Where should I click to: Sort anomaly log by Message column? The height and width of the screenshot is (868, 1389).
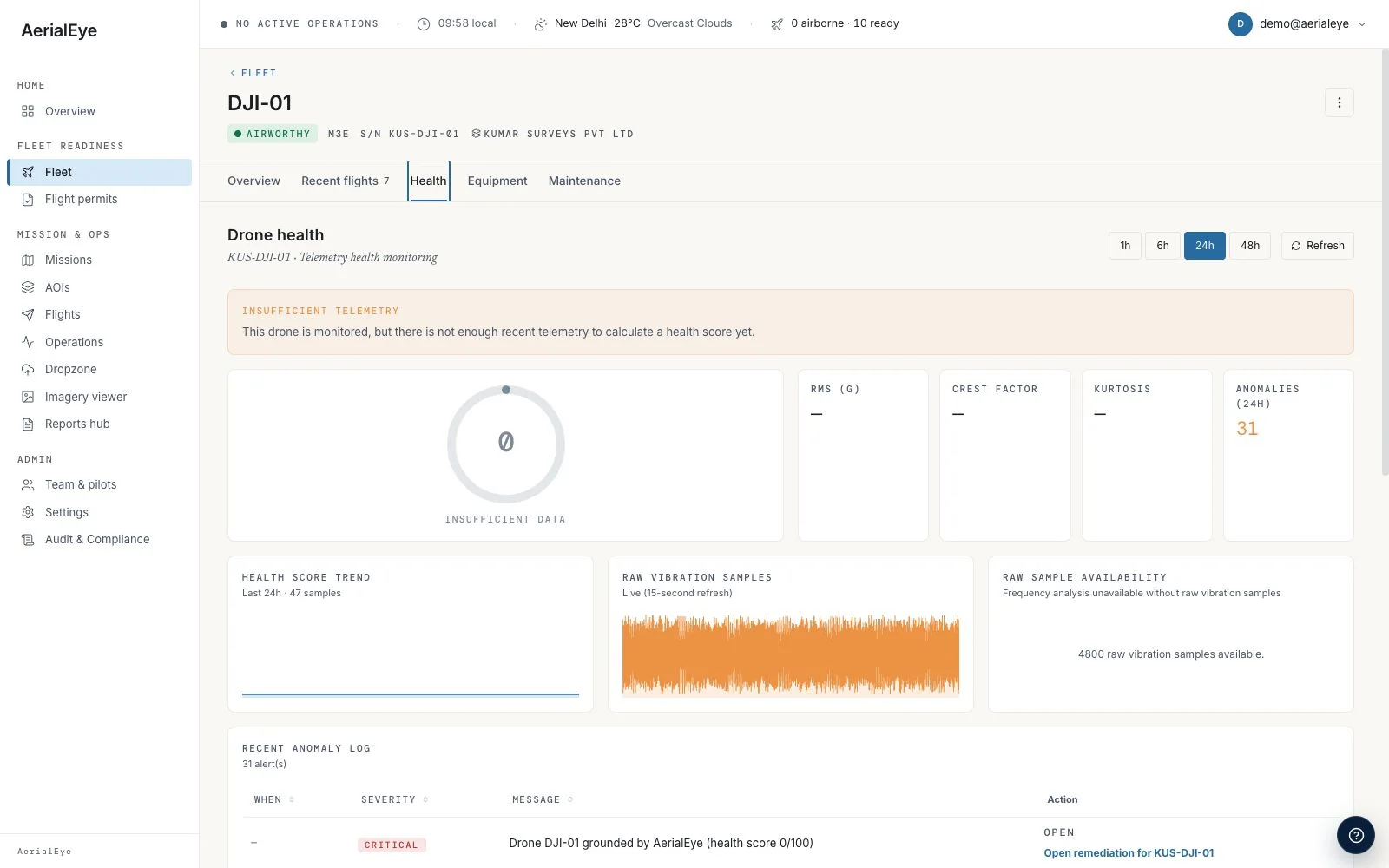pyautogui.click(x=543, y=799)
